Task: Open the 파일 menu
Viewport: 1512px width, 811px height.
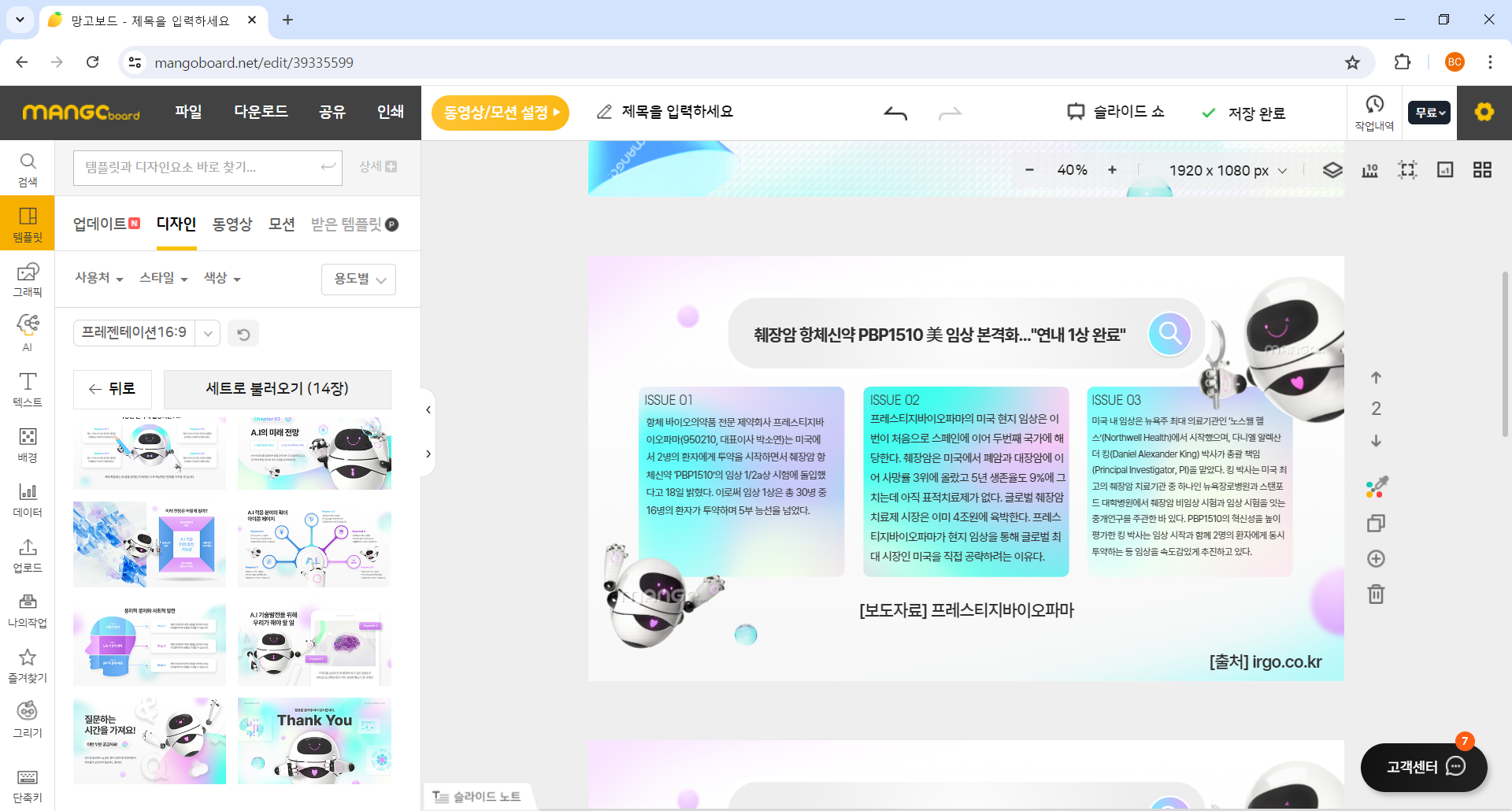Action: click(188, 112)
